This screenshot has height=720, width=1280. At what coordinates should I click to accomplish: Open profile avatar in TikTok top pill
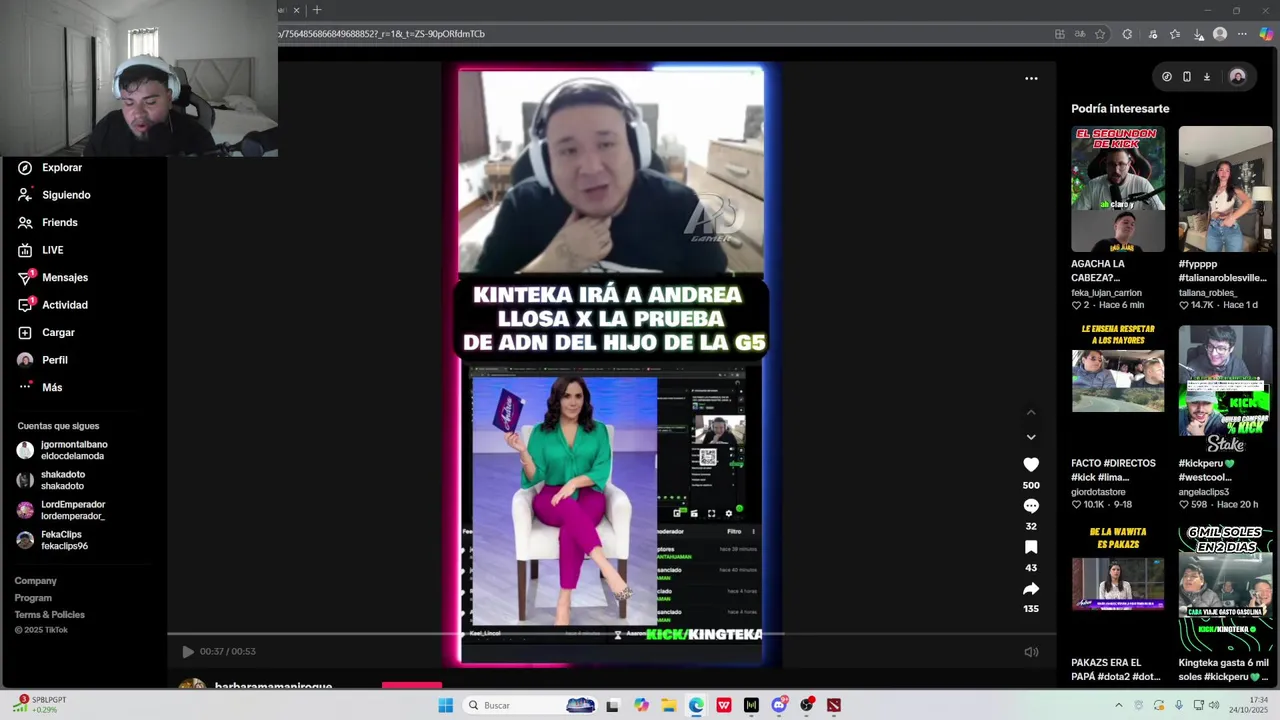point(1237,77)
